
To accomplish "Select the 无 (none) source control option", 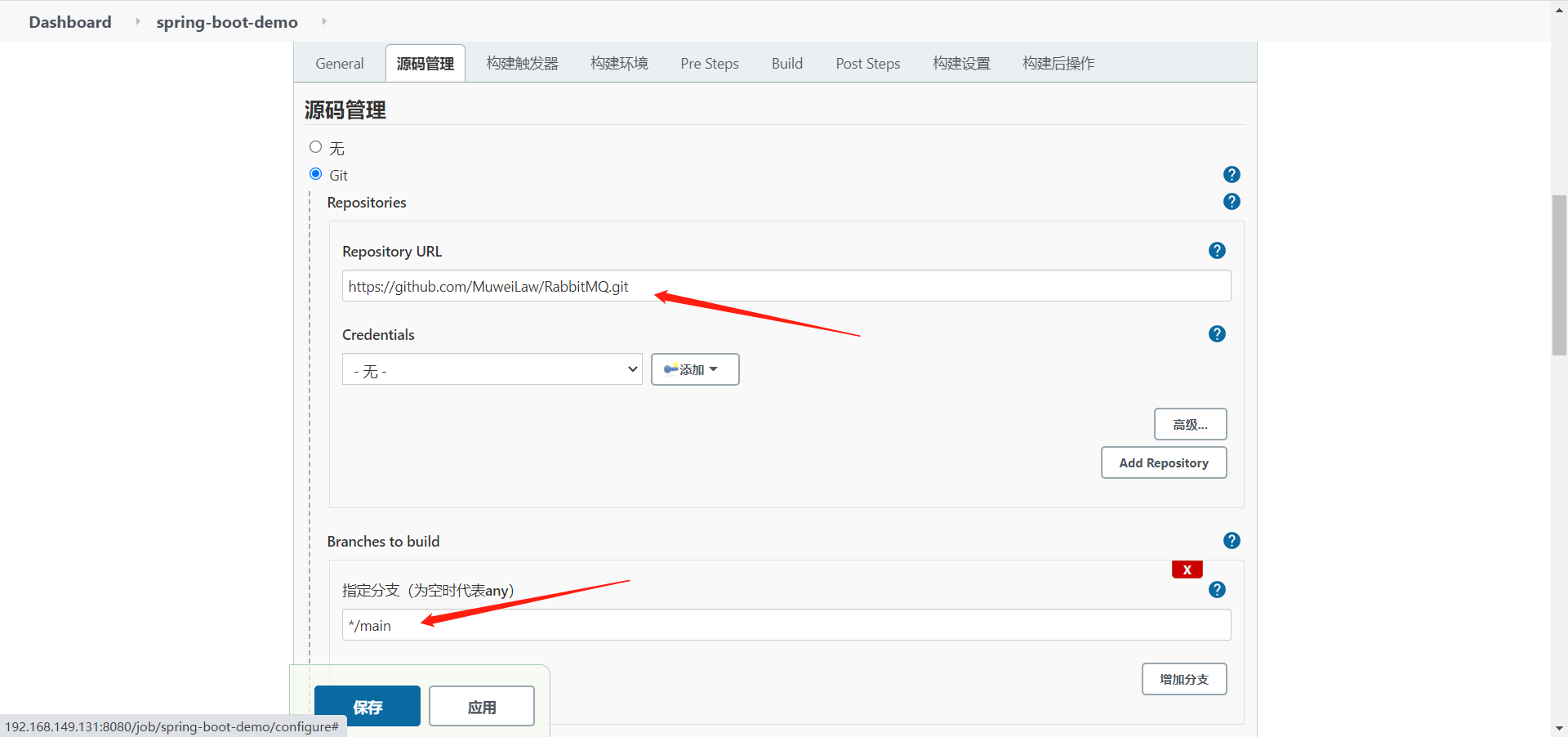I will (315, 147).
